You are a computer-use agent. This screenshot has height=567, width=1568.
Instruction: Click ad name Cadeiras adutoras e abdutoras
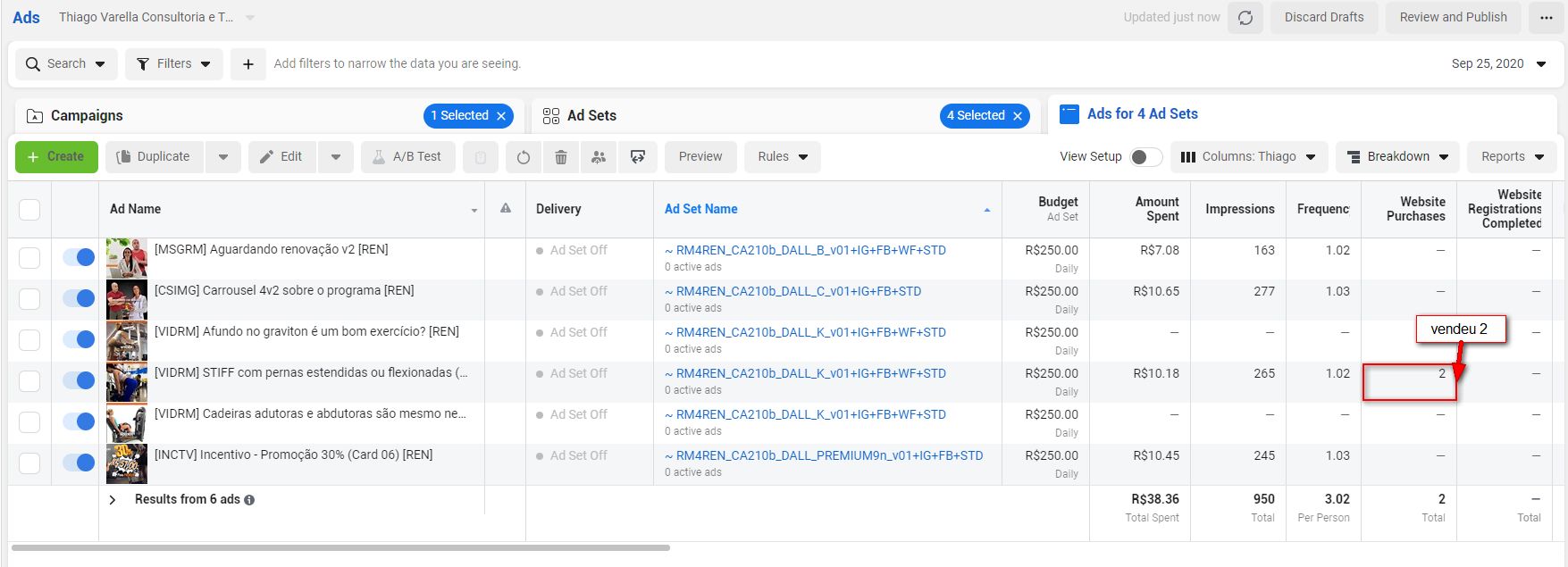(310, 414)
